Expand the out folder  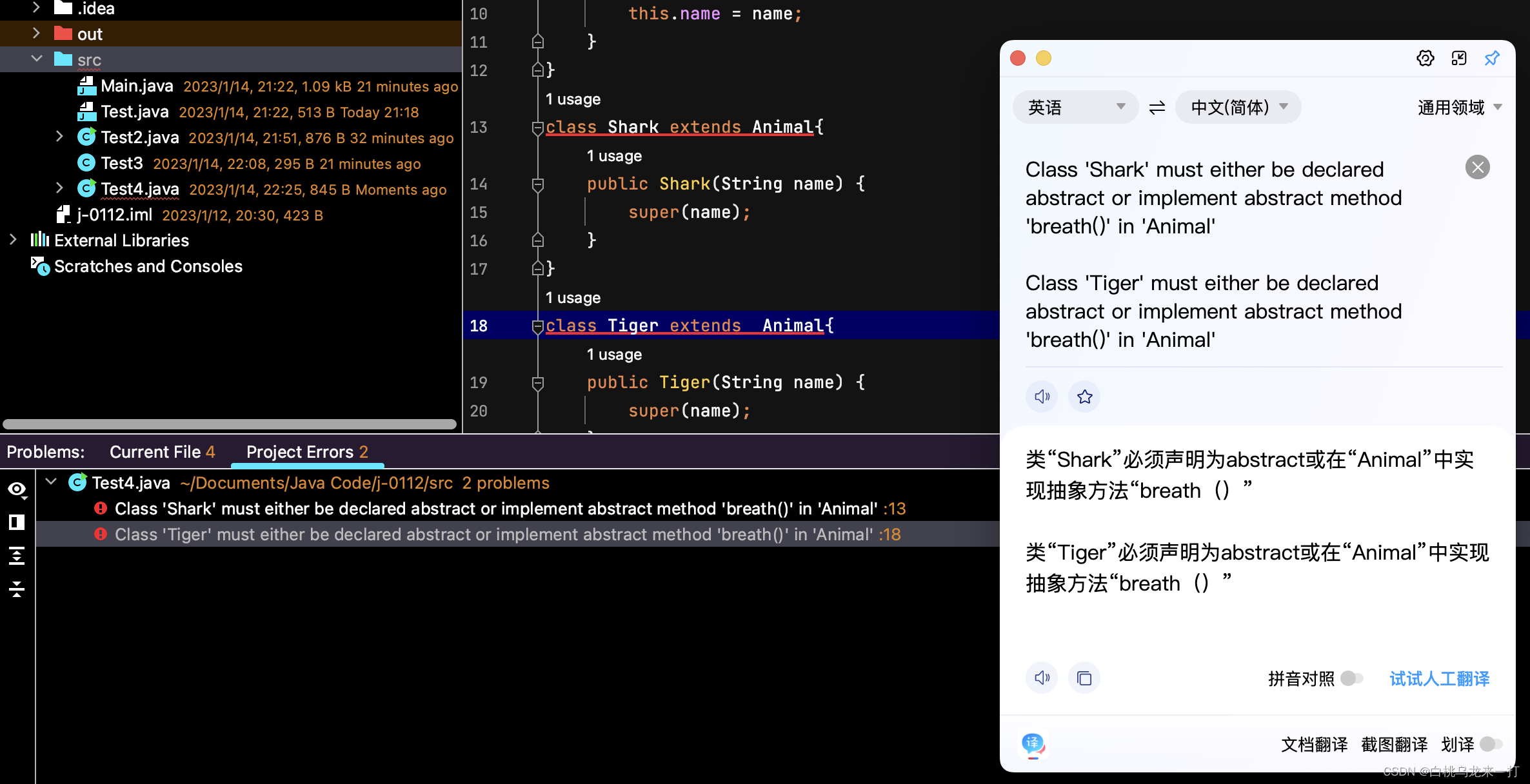coord(36,33)
